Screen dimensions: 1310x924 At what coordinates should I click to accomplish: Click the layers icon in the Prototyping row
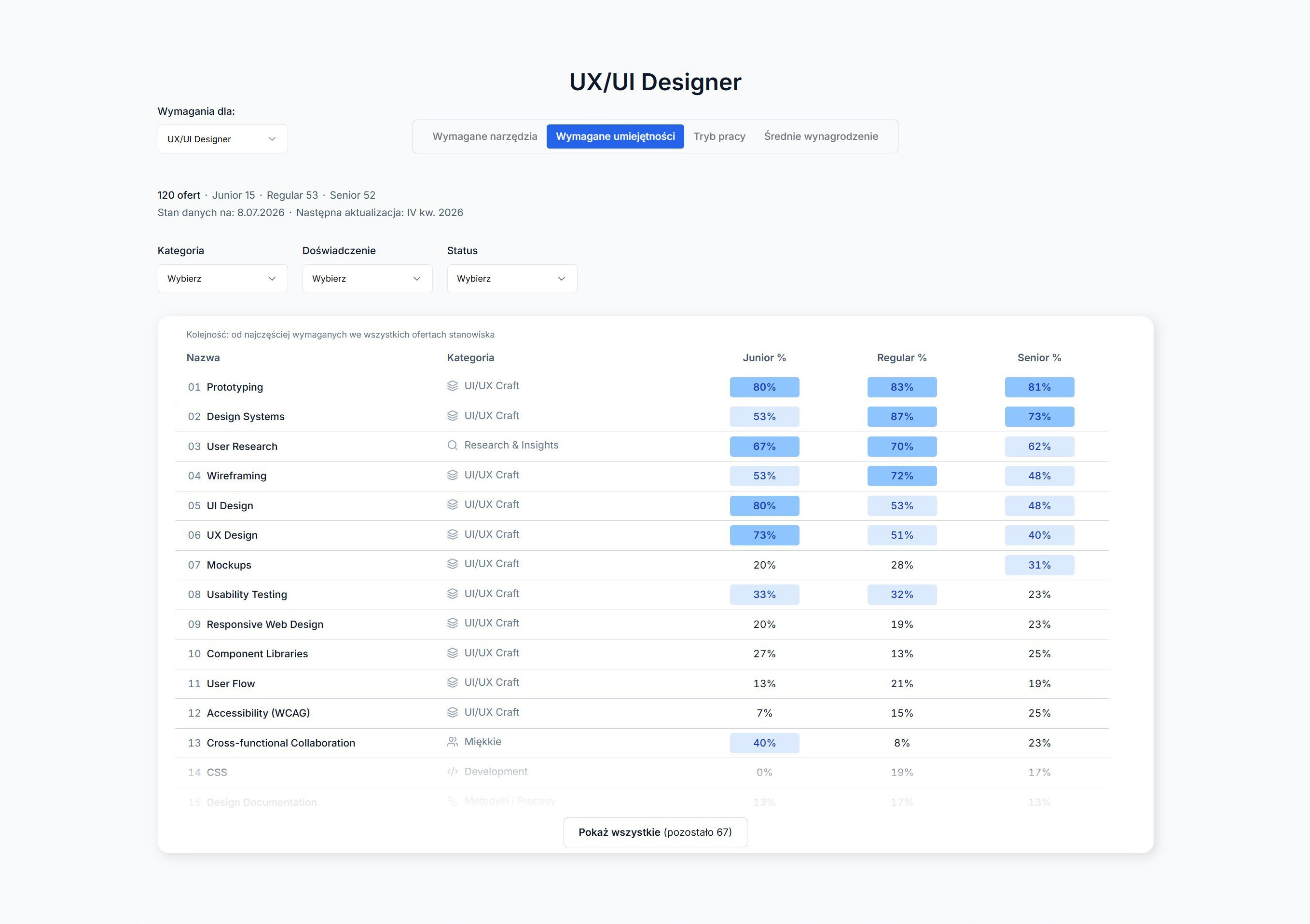coord(453,386)
